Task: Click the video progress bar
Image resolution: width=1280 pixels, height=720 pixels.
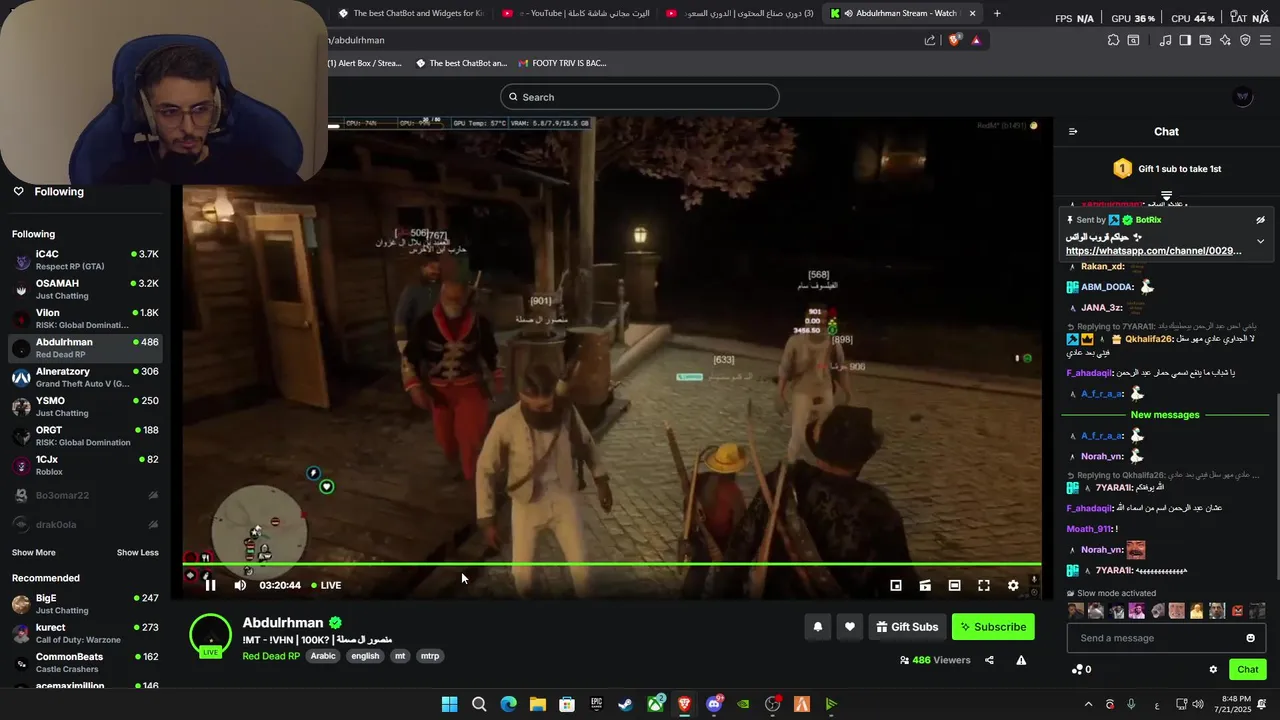Action: point(612,564)
